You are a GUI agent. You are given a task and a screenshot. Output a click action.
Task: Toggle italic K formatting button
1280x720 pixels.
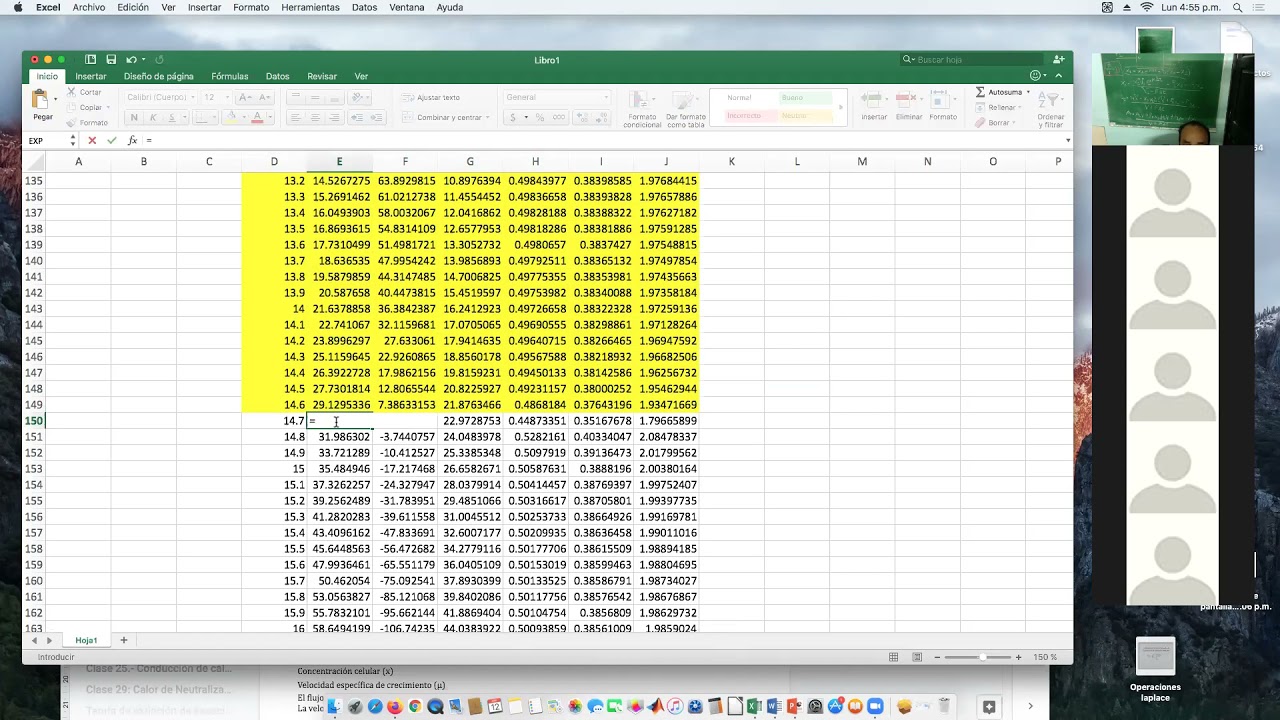click(152, 117)
